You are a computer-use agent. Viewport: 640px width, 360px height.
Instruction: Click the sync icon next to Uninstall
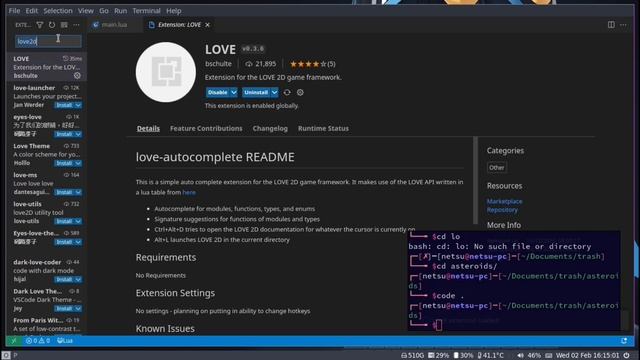[287, 93]
